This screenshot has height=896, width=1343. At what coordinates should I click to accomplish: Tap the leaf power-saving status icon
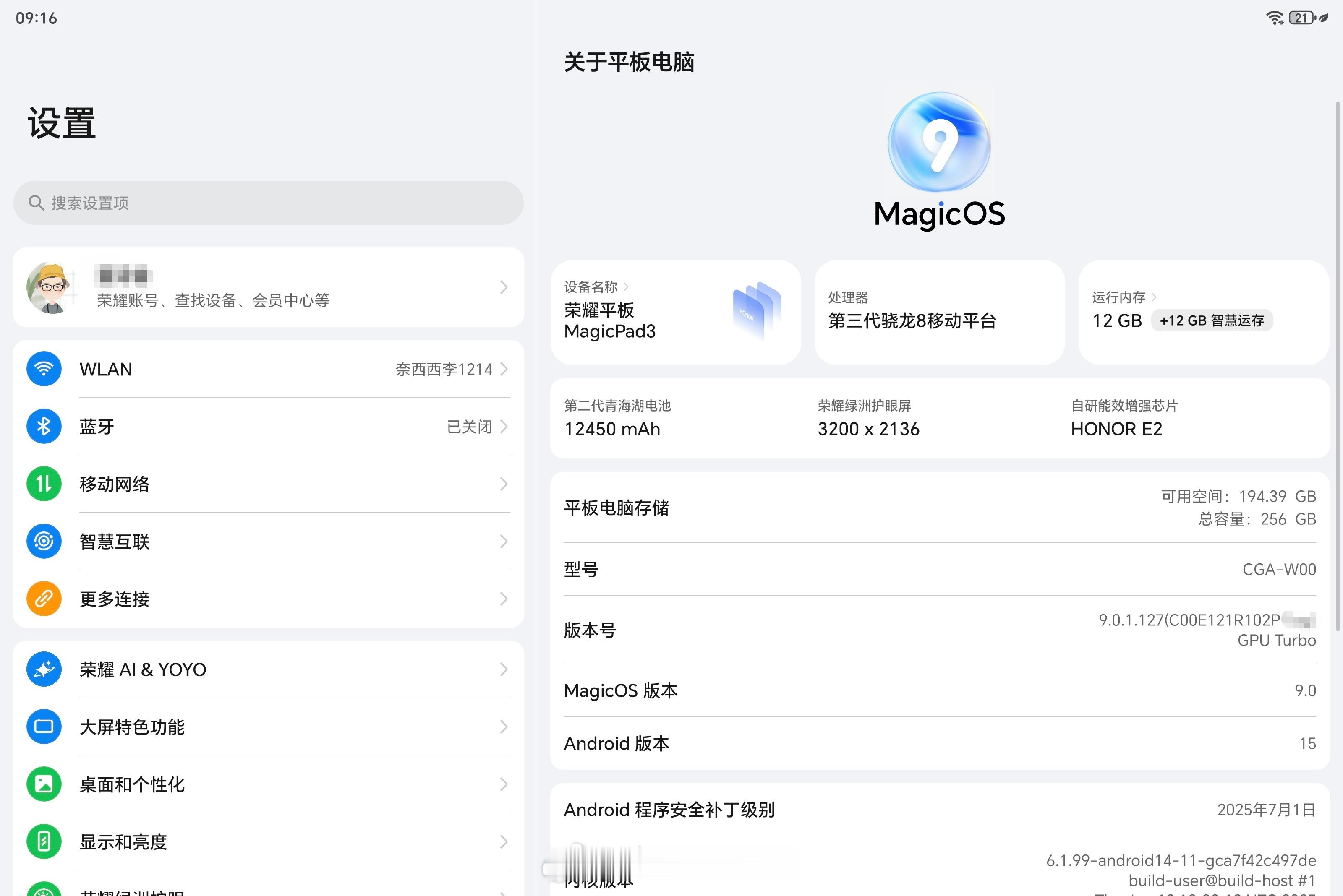click(x=1324, y=18)
